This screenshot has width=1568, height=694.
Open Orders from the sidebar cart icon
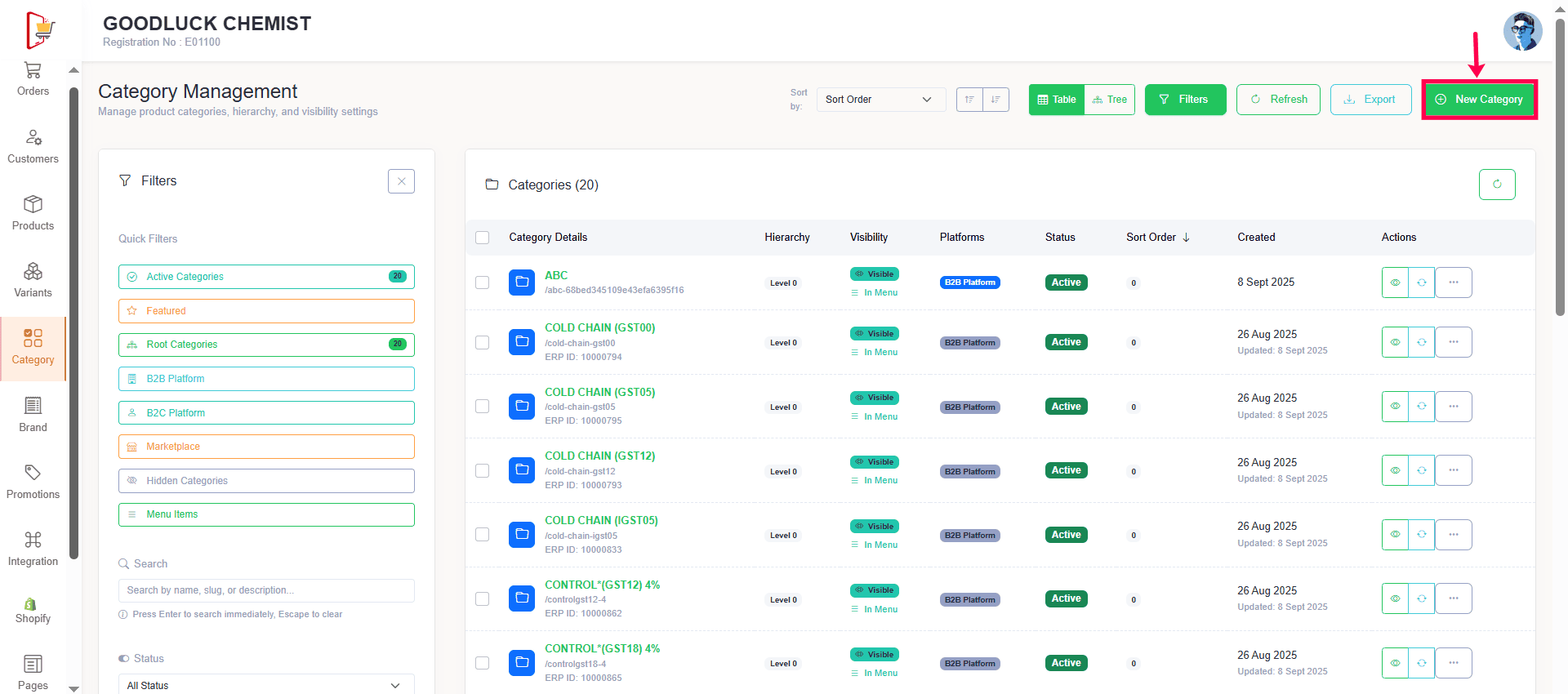tap(33, 71)
